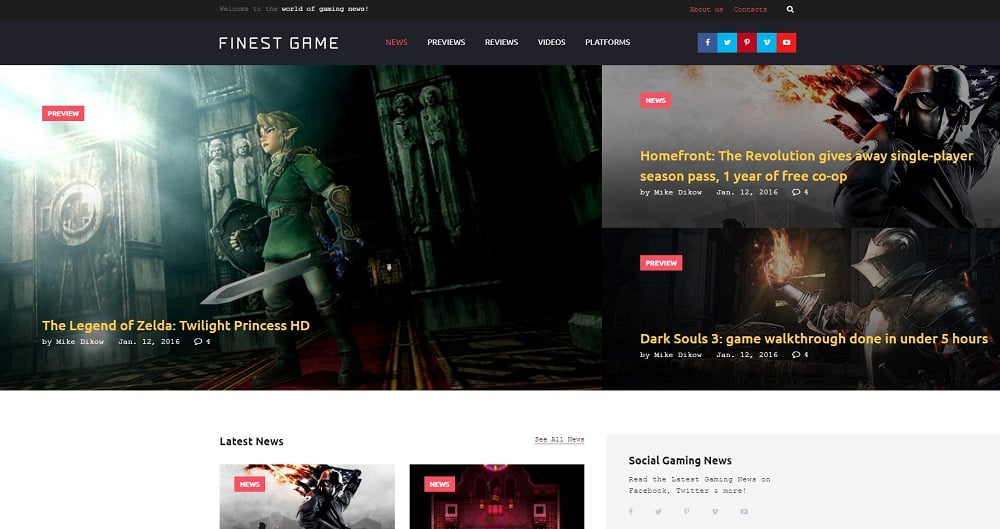Click Jan. 12, 2016 date under Zelda article
The height and width of the screenshot is (529, 1000).
(x=149, y=342)
